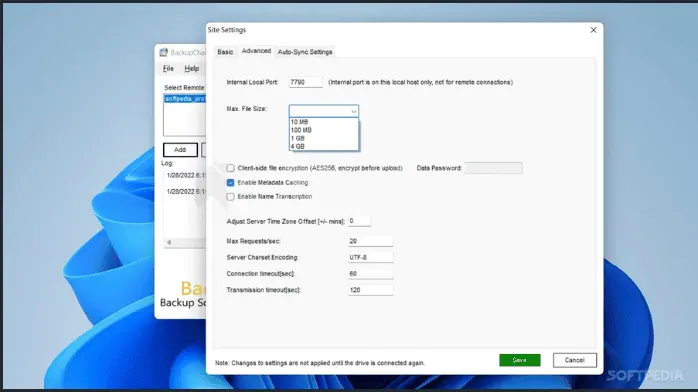Click the Server Charset Encoding field
698x392 pixels.
click(x=370, y=257)
